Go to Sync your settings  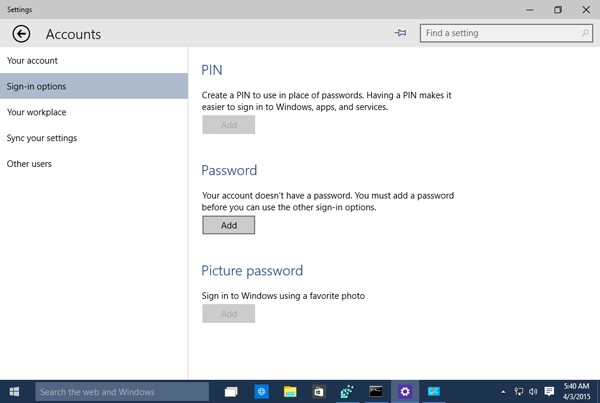coord(94,138)
